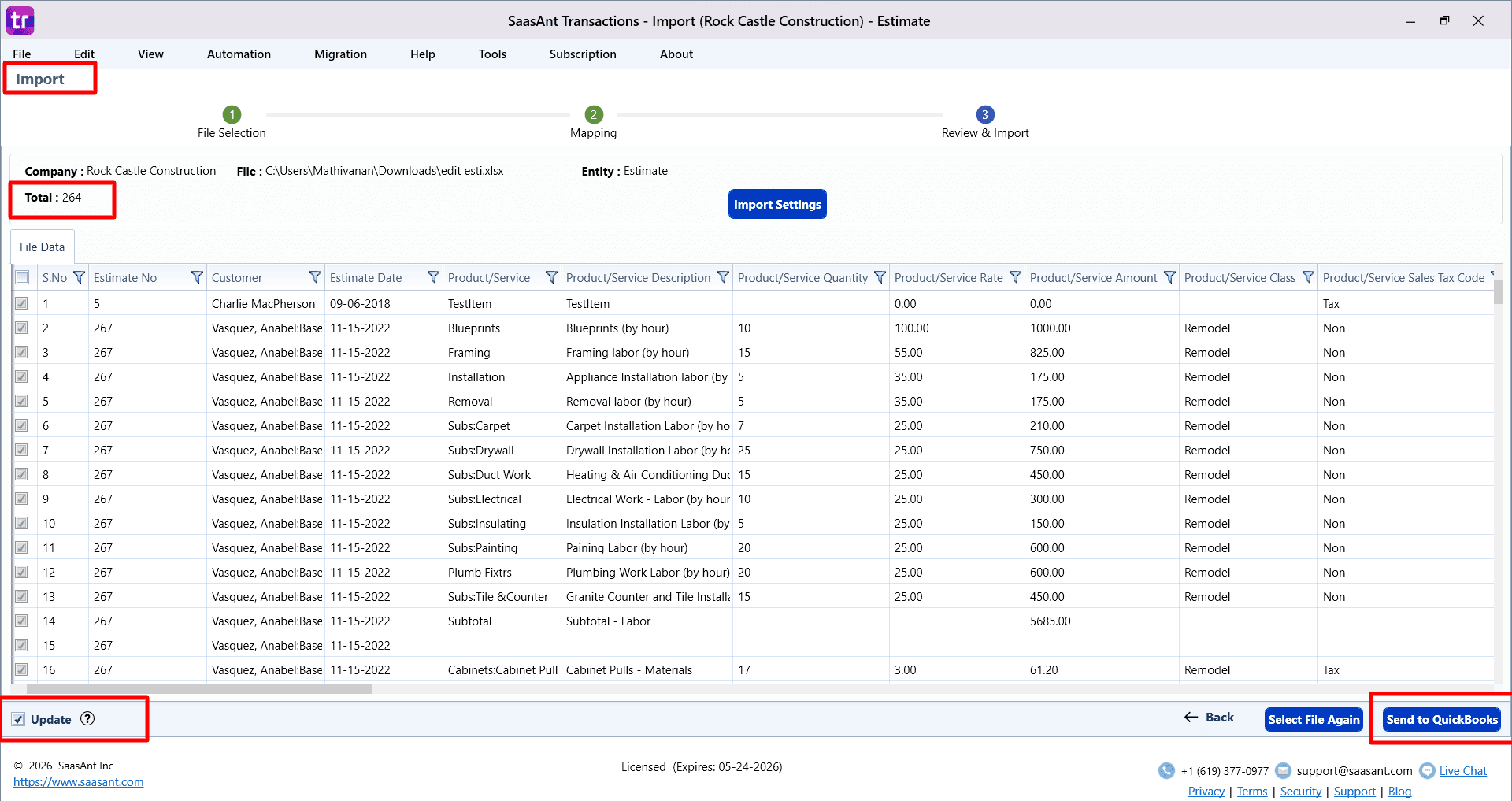Toggle checkbox for row 16 Cabinet Pulls
This screenshot has width=1512, height=801.
coord(22,669)
